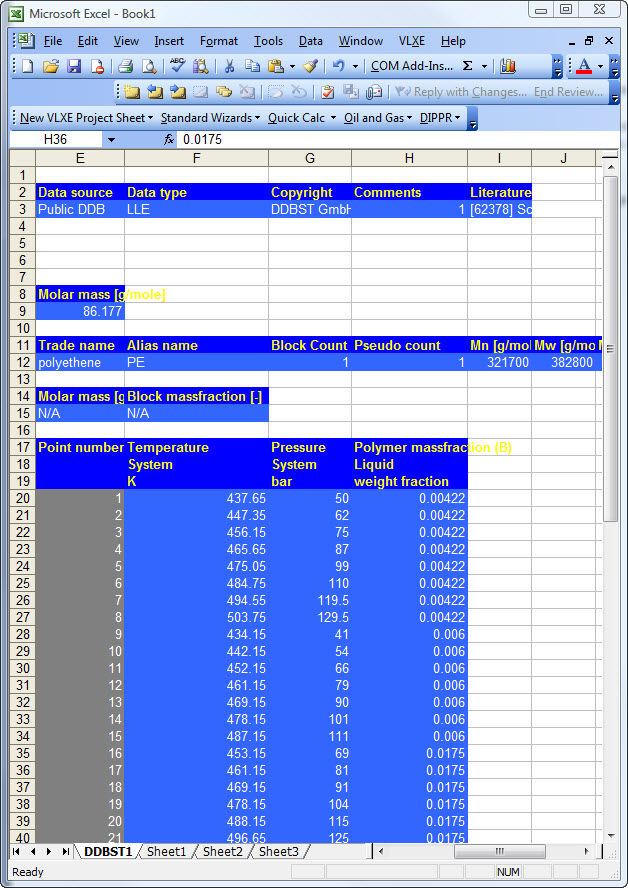Screen dimensions: 628x888
Task: Select column G header
Action: coord(310,159)
